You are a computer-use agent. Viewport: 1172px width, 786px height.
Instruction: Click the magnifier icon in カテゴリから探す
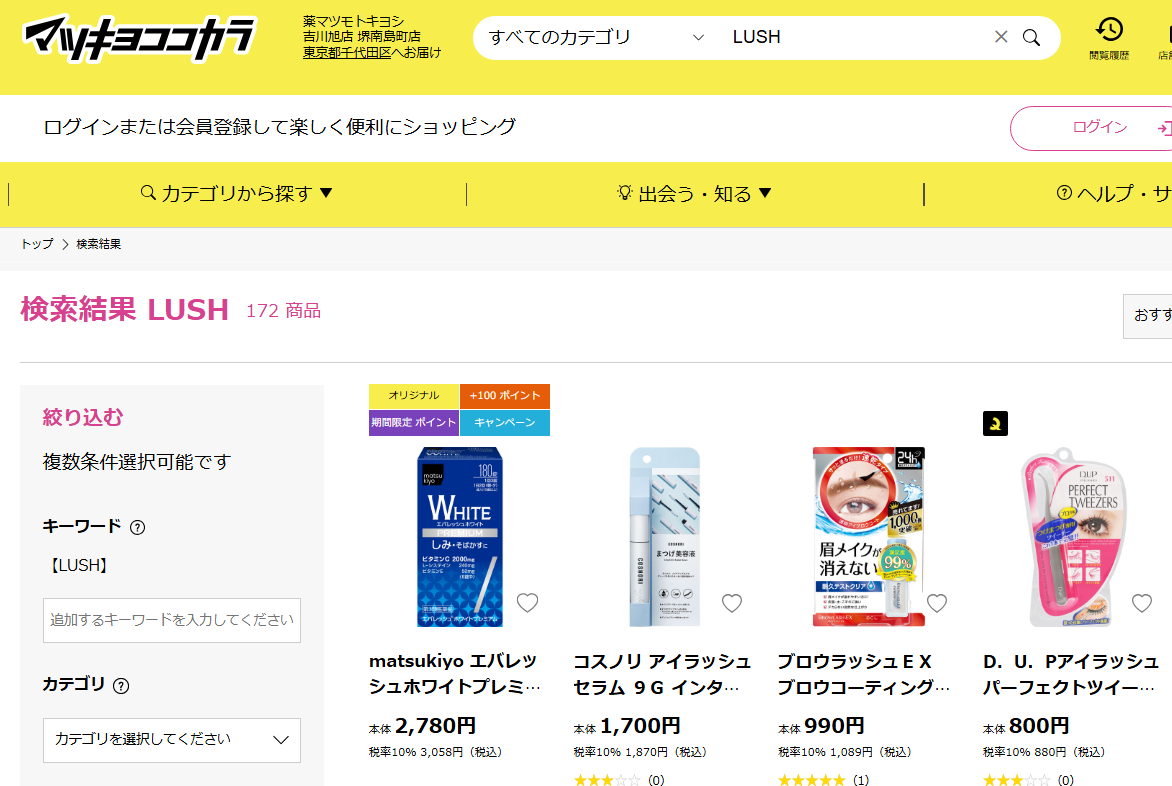pos(148,193)
